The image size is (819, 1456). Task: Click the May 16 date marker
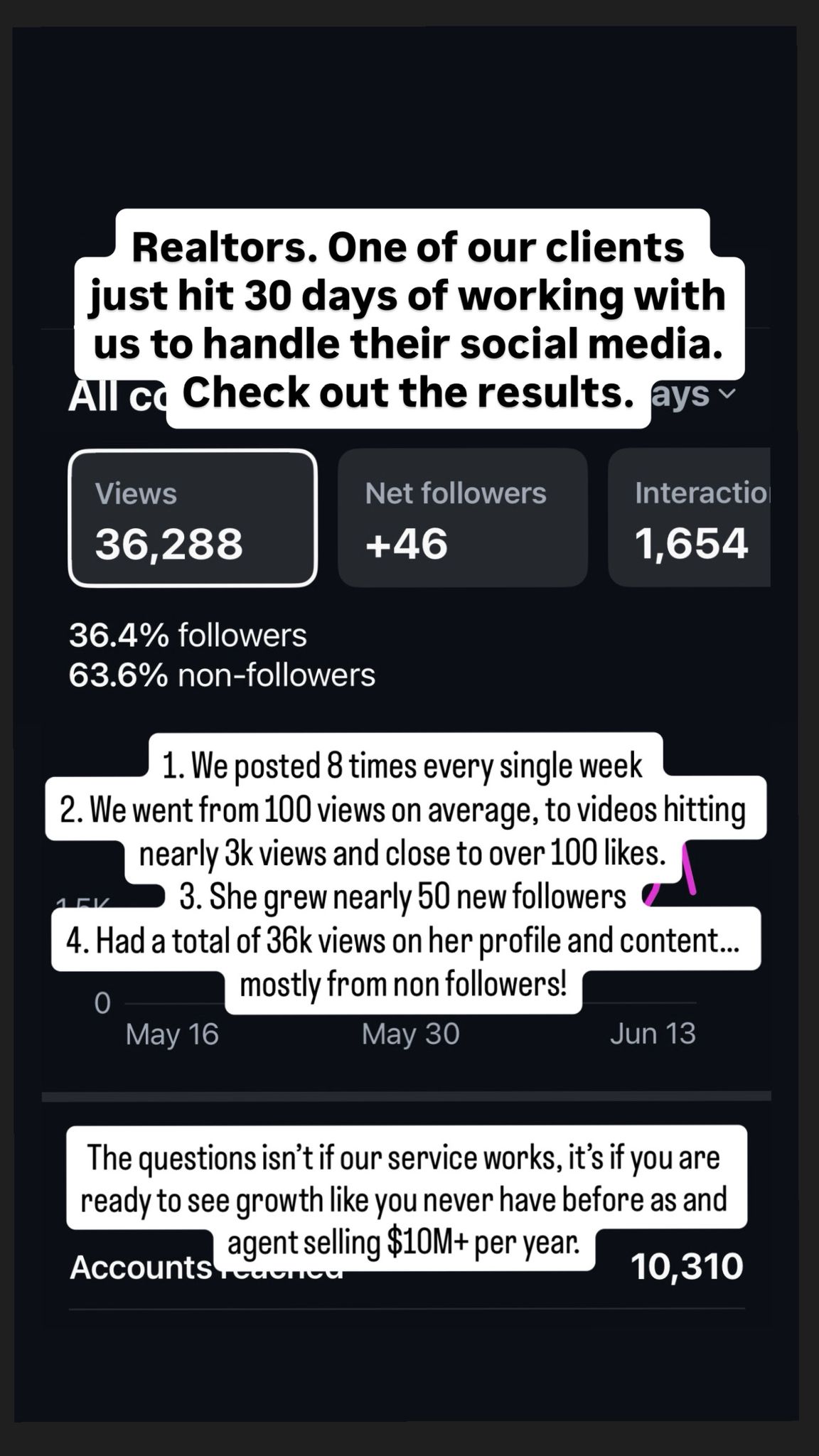[172, 1034]
